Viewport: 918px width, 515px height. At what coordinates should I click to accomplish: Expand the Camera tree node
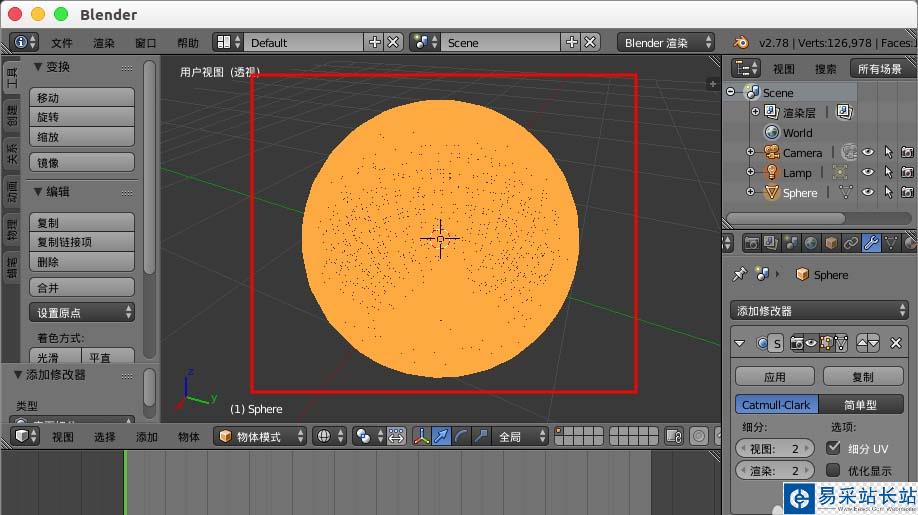(x=751, y=152)
